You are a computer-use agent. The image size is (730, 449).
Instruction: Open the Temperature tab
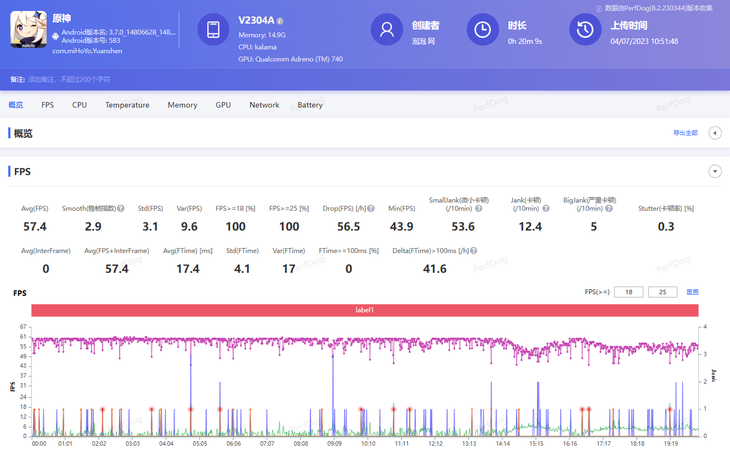tap(127, 105)
